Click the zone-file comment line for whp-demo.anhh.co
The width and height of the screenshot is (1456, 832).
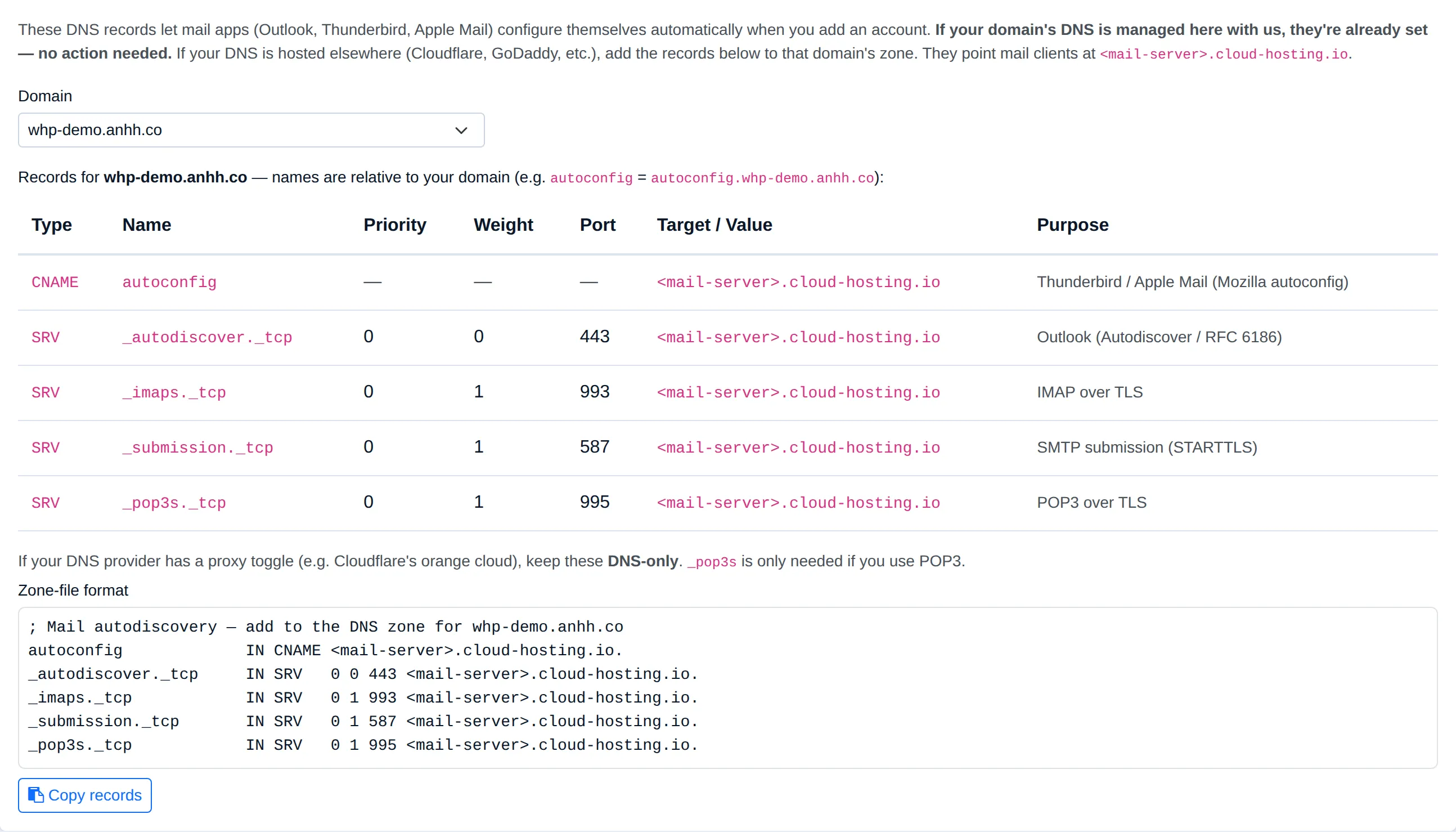(x=325, y=627)
